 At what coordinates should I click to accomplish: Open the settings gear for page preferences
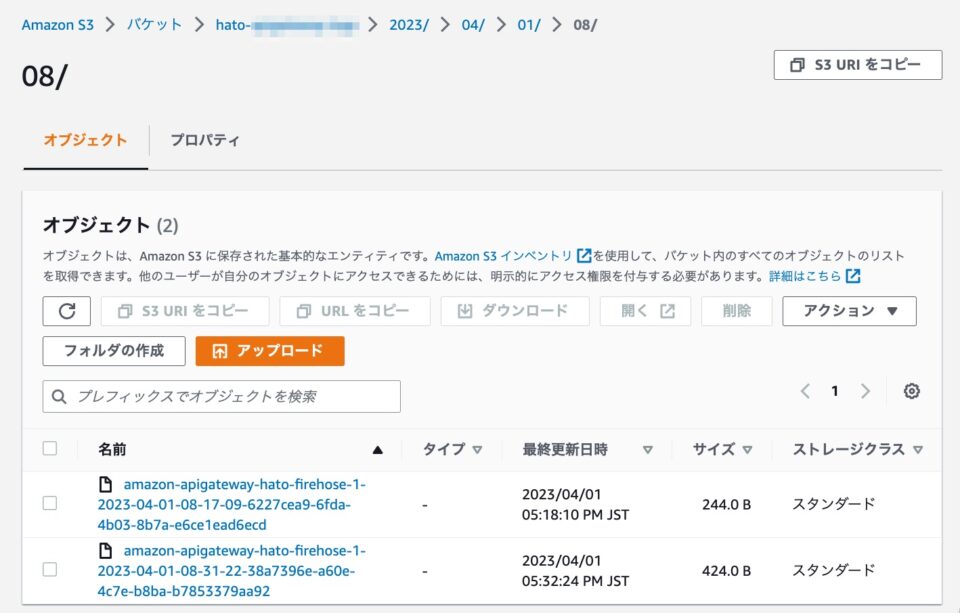(x=911, y=391)
